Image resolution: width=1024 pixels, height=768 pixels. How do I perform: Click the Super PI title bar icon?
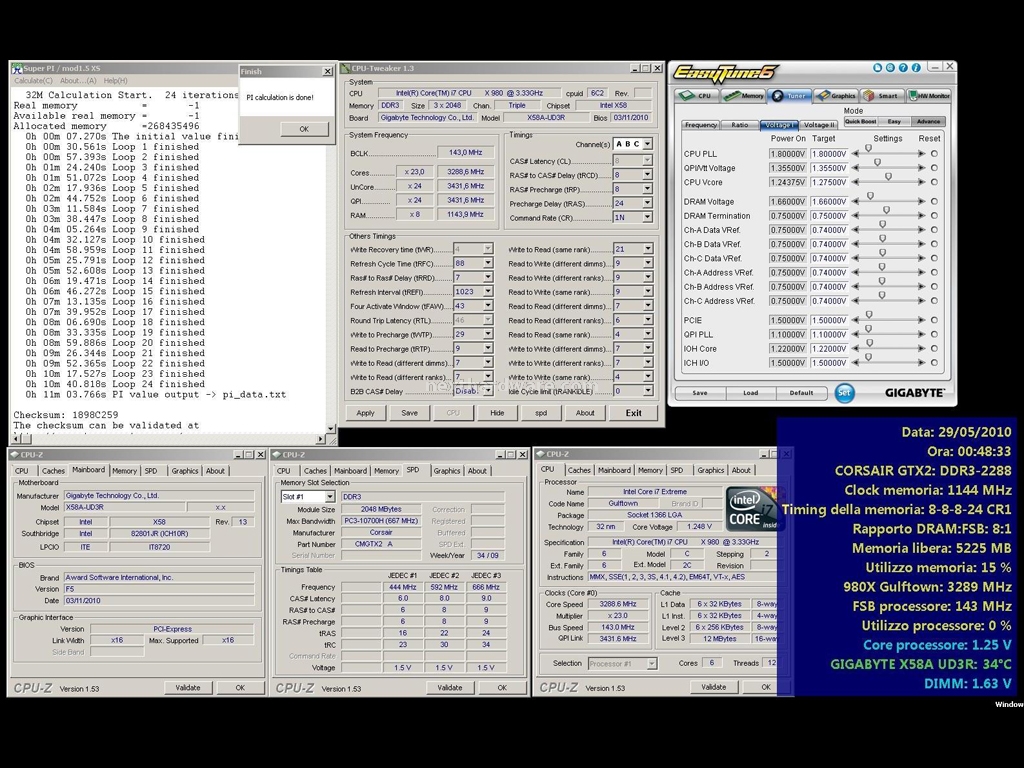click(18, 68)
